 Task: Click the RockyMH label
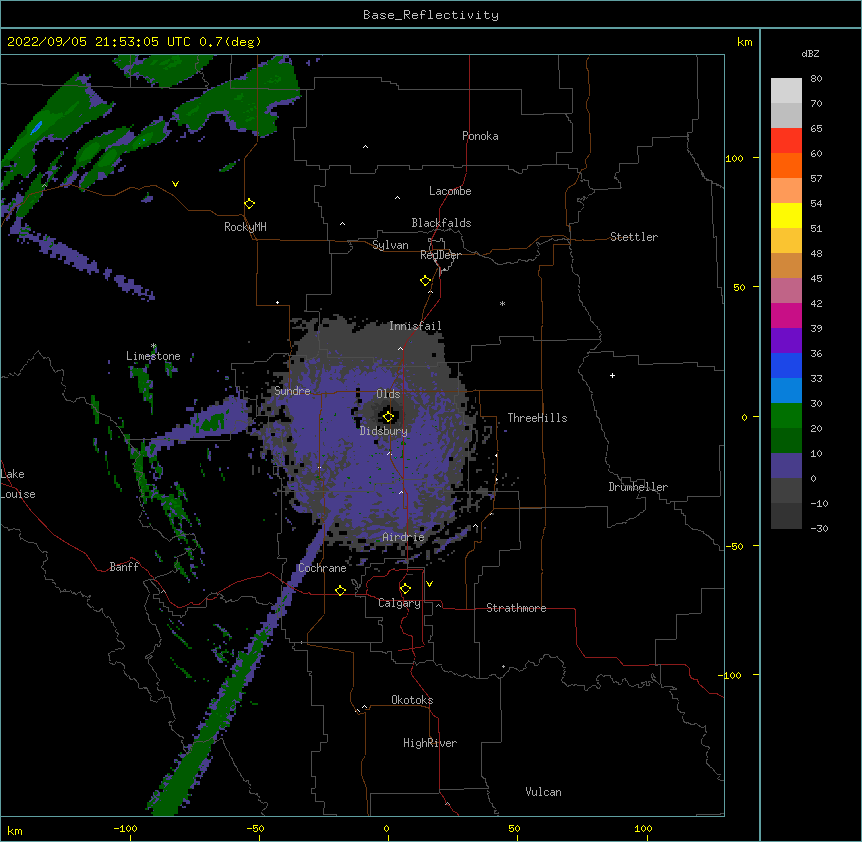point(245,227)
